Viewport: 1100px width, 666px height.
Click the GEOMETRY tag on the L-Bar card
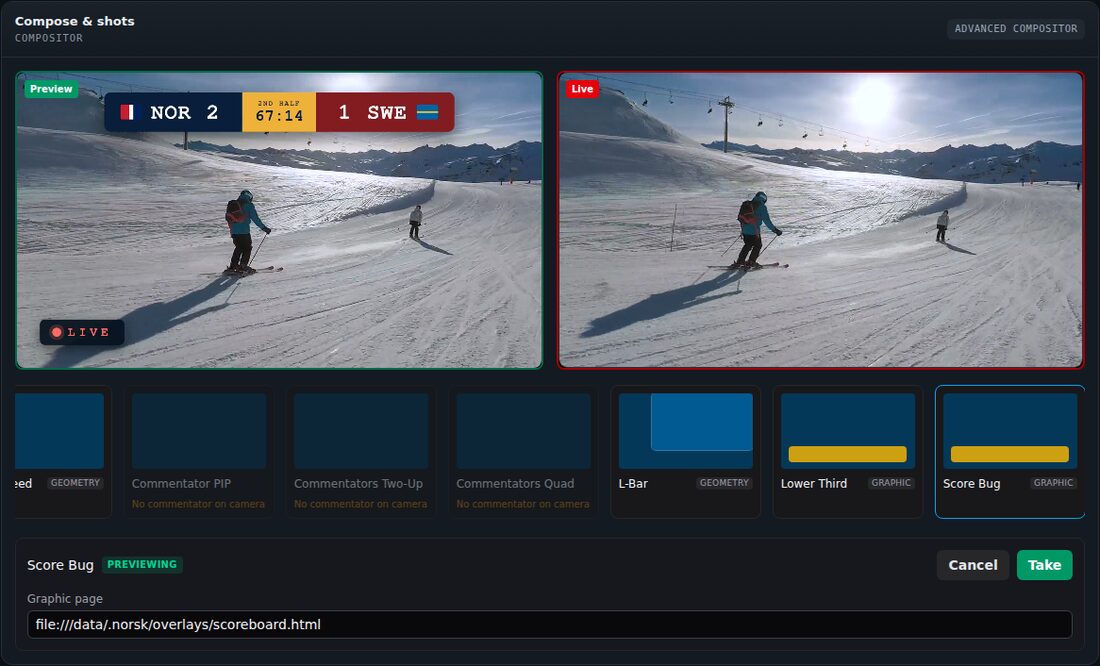724,483
